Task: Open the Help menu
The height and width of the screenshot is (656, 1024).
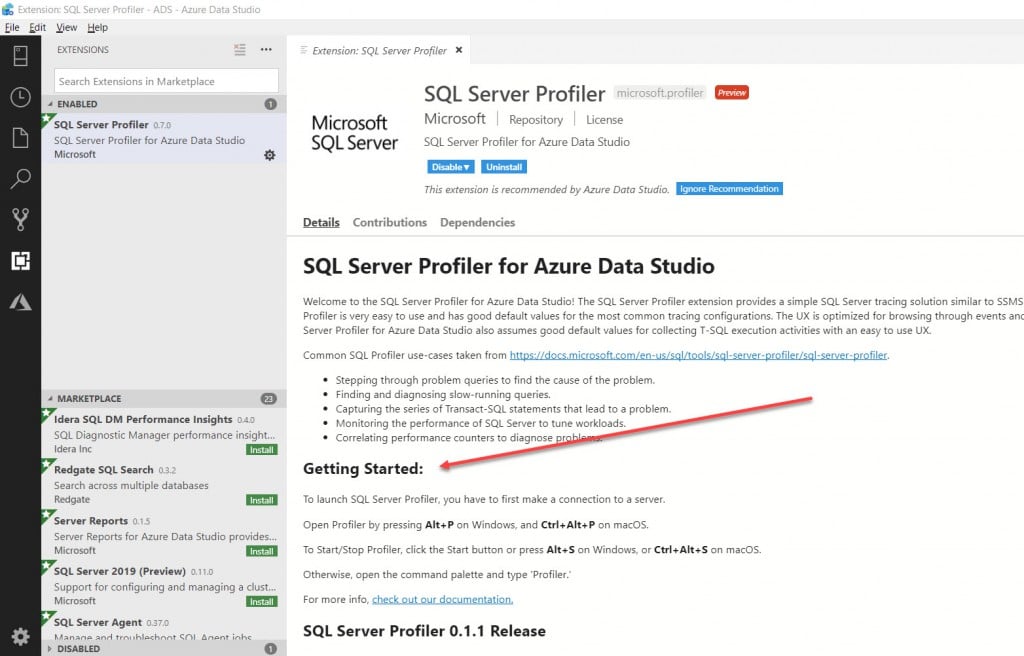Action: click(x=97, y=27)
